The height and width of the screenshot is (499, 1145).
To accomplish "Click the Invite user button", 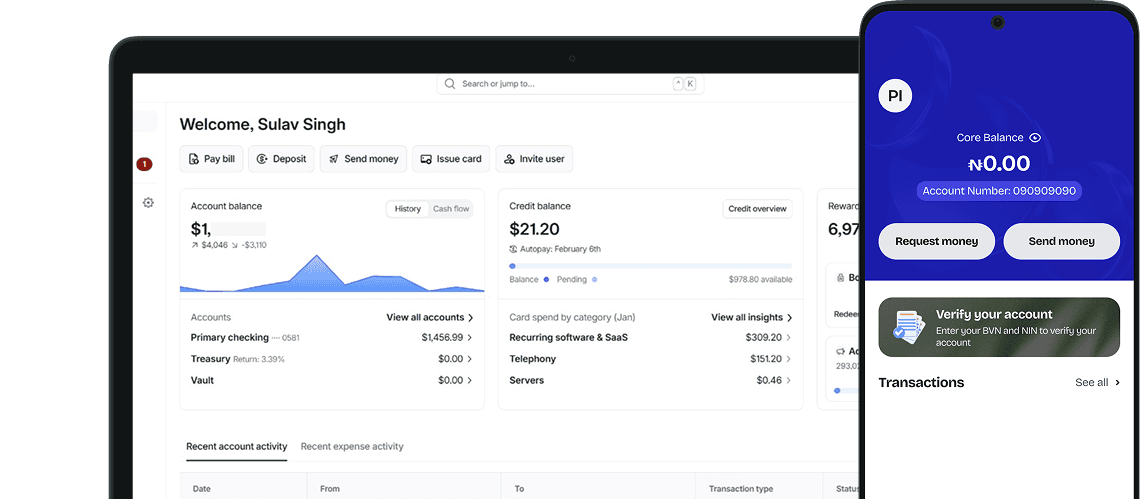I will pos(534,159).
